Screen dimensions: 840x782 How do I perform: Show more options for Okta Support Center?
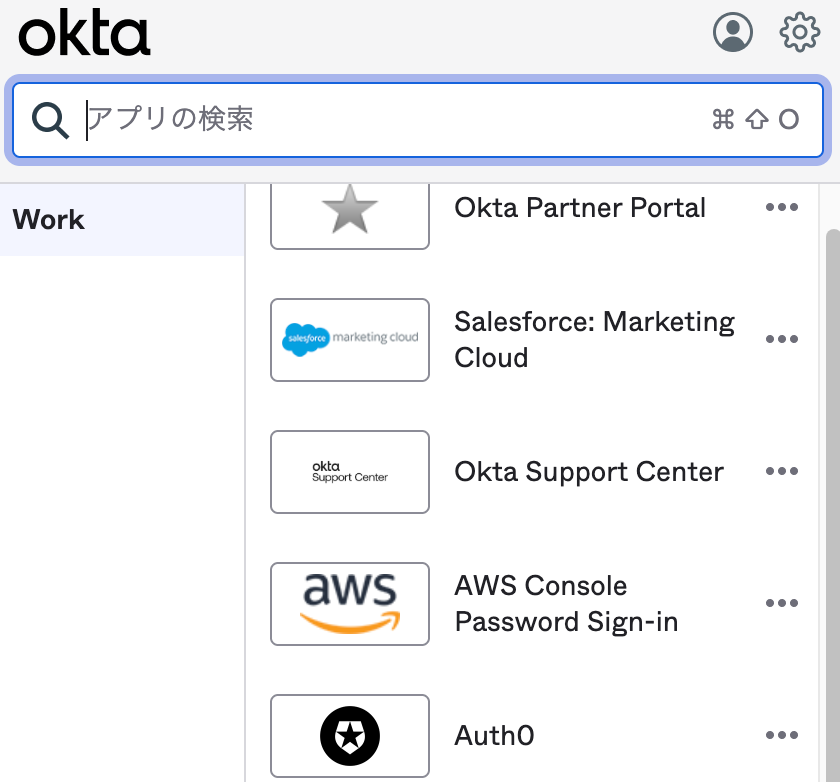pyautogui.click(x=781, y=471)
